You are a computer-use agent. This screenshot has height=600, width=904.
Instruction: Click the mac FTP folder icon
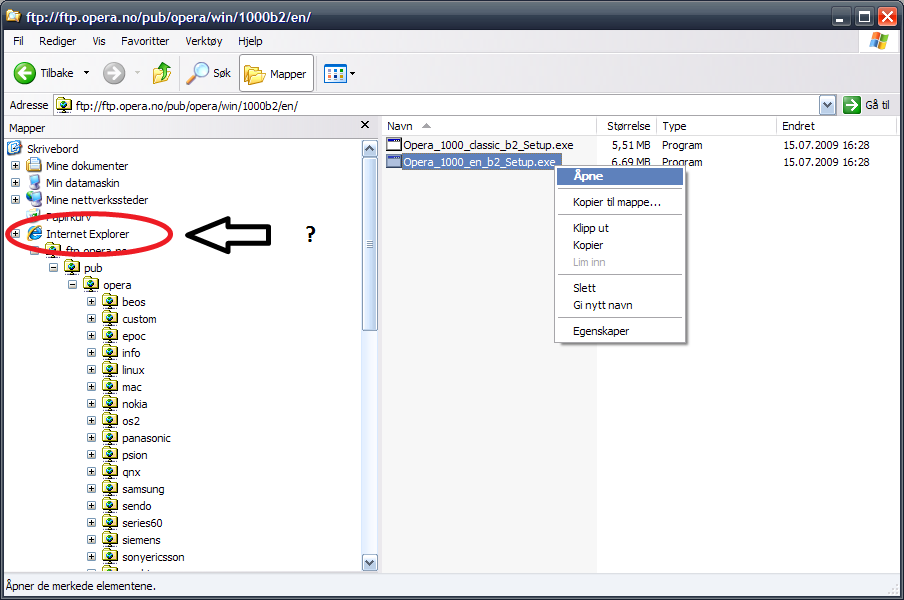pos(110,386)
